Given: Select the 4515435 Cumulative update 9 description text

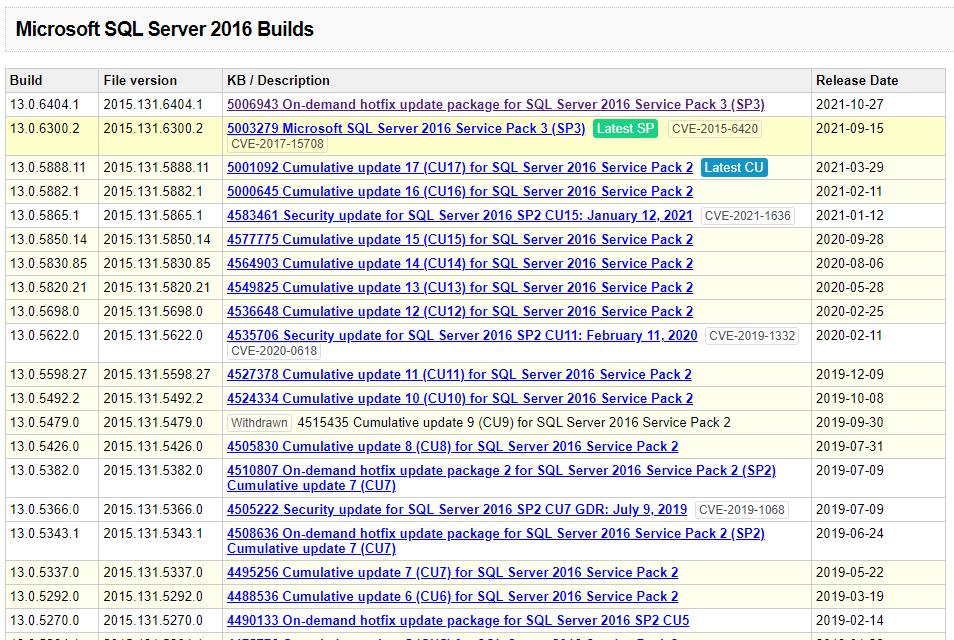Looking at the screenshot, I should click(514, 423).
